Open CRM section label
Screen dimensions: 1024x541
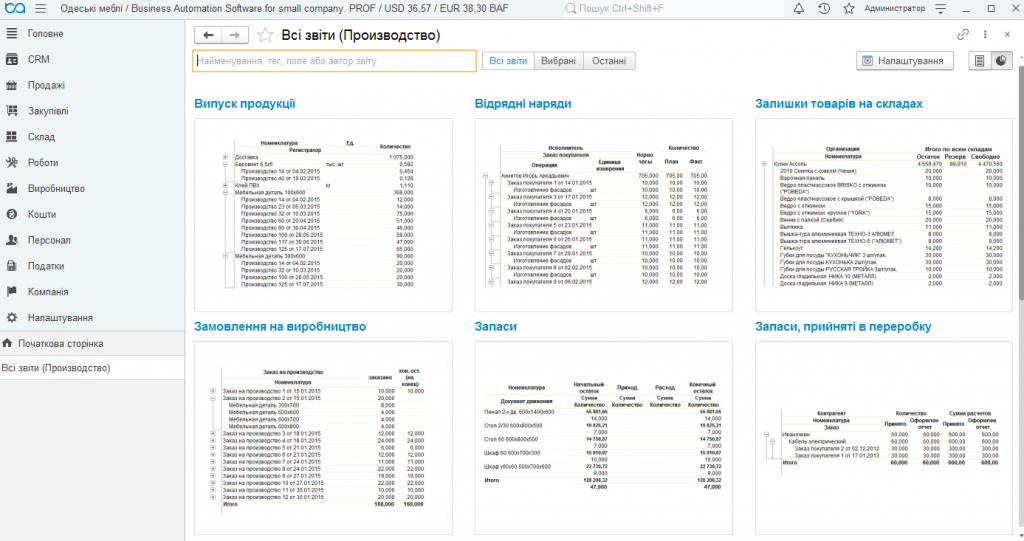coord(39,59)
